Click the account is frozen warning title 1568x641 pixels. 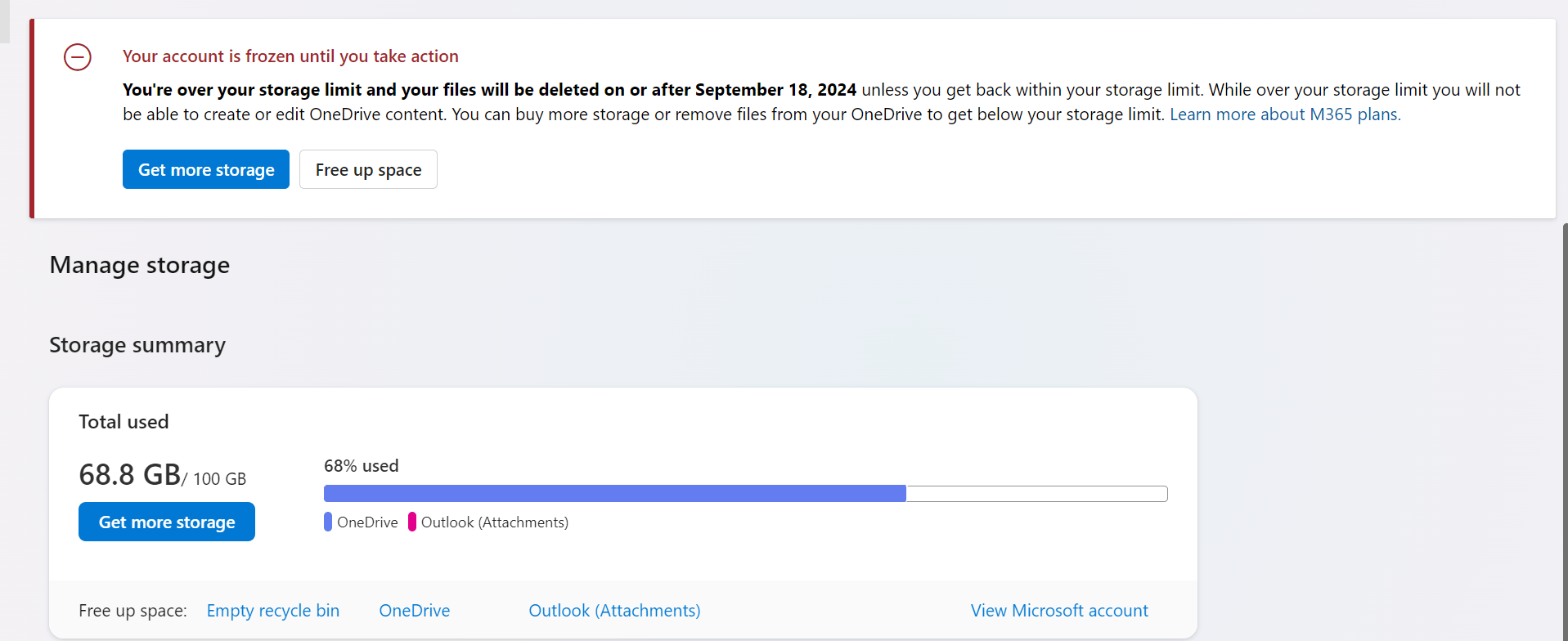[x=290, y=56]
